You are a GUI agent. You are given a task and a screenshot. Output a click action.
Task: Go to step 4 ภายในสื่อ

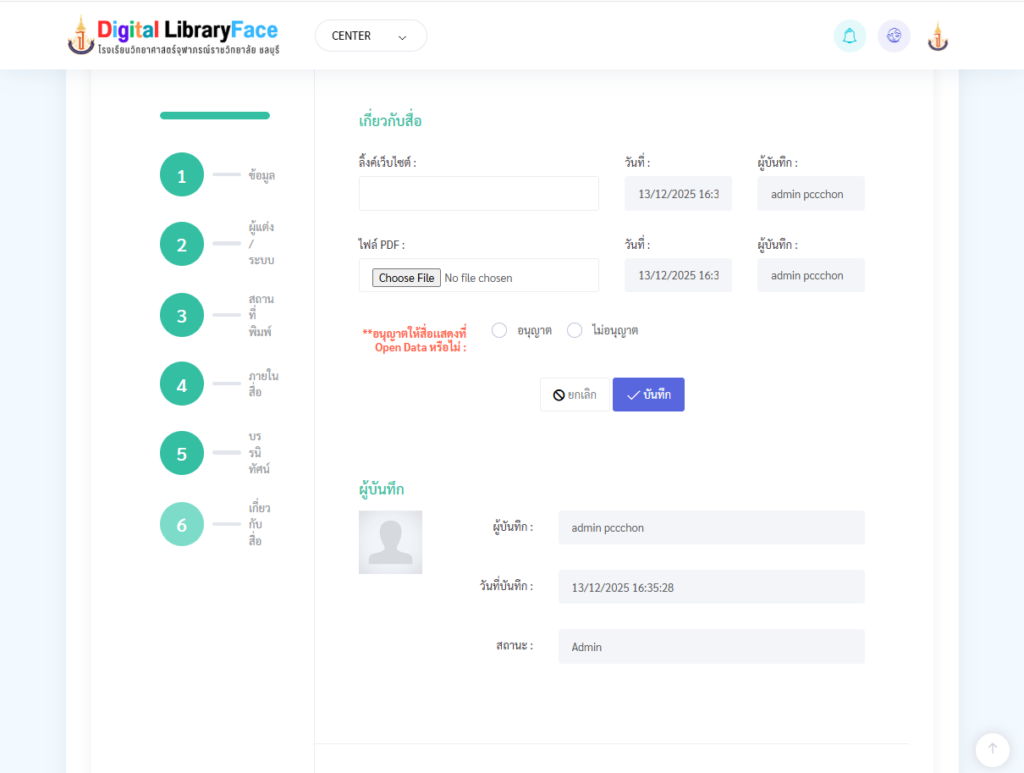point(182,384)
